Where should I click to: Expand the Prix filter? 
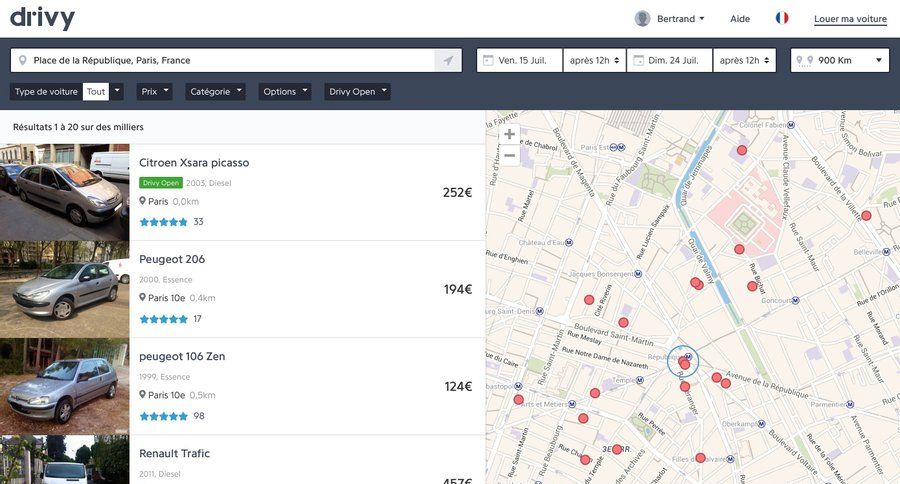(154, 91)
